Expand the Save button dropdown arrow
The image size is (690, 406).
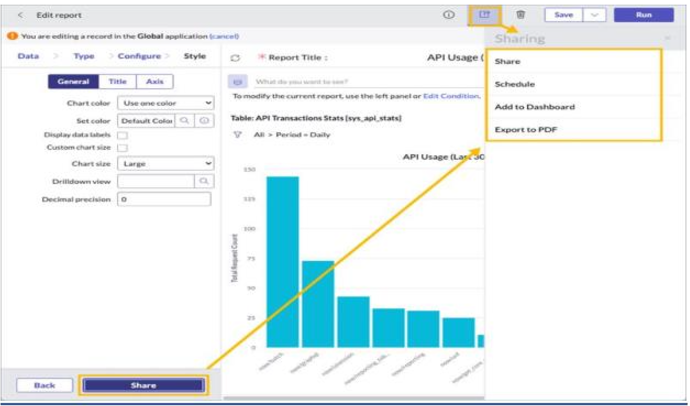595,15
